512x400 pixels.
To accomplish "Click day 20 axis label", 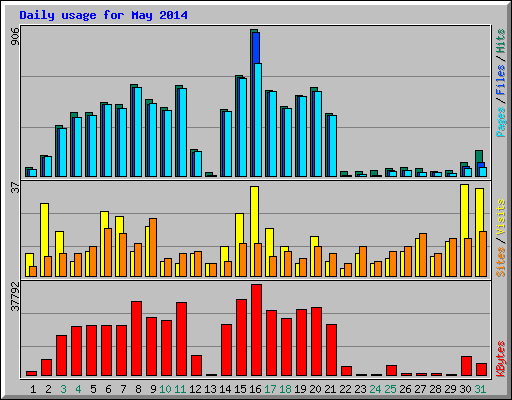I will click(x=315, y=389).
